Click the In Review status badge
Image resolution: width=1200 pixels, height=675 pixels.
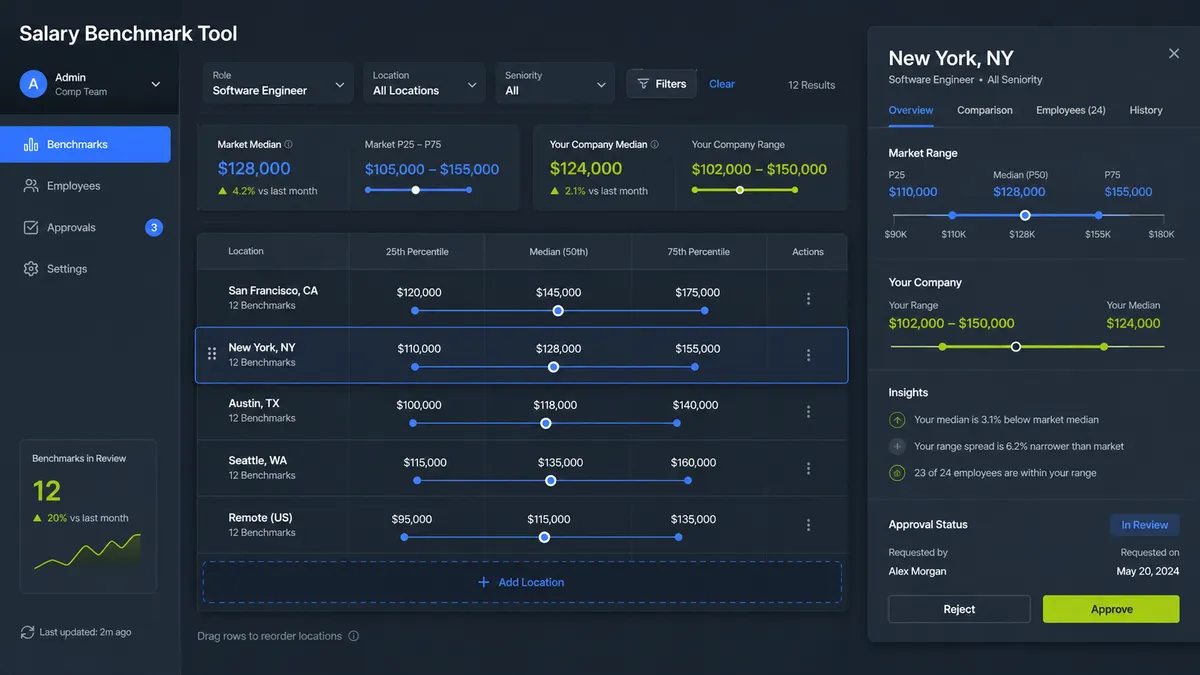(x=1145, y=525)
